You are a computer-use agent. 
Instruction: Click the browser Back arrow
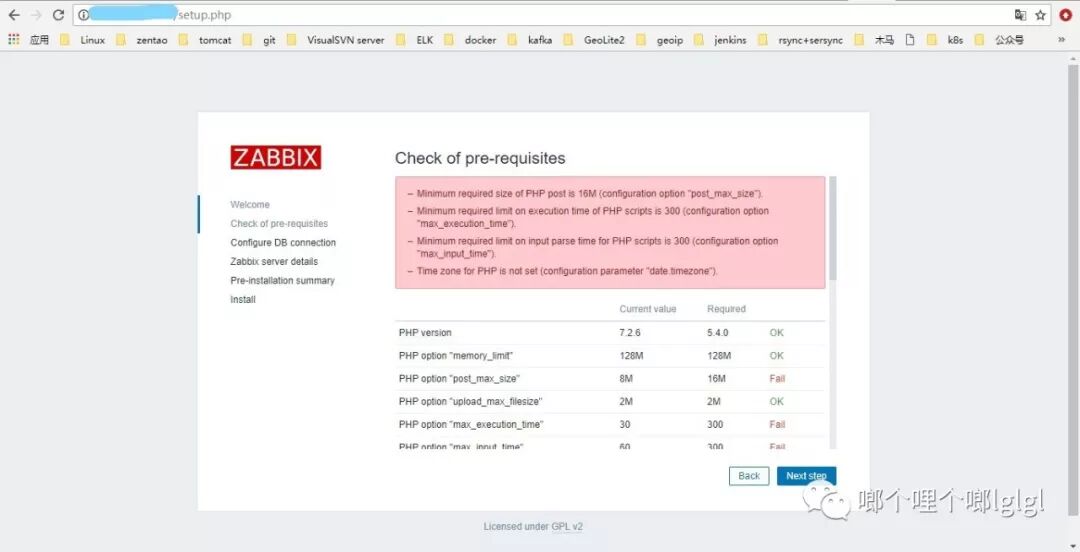pos(14,14)
